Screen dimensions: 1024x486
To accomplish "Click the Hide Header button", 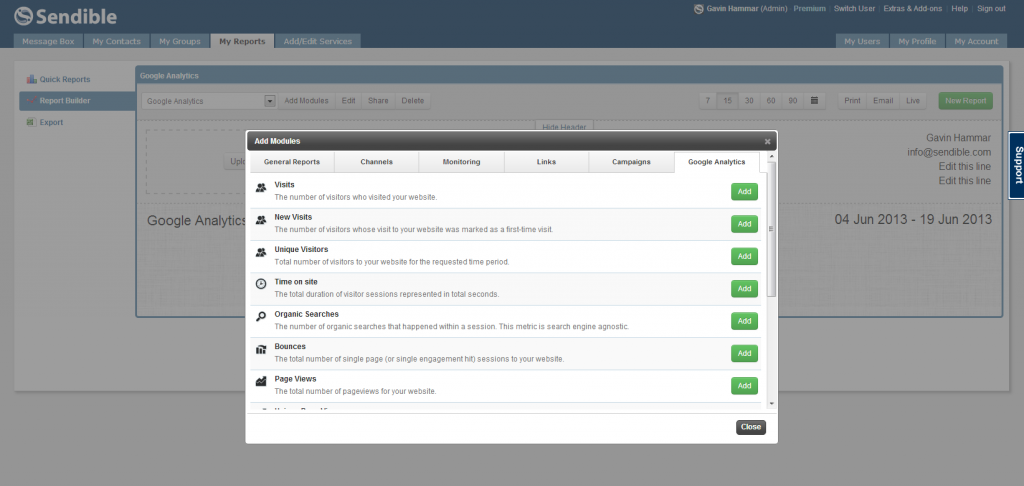I will (564, 125).
